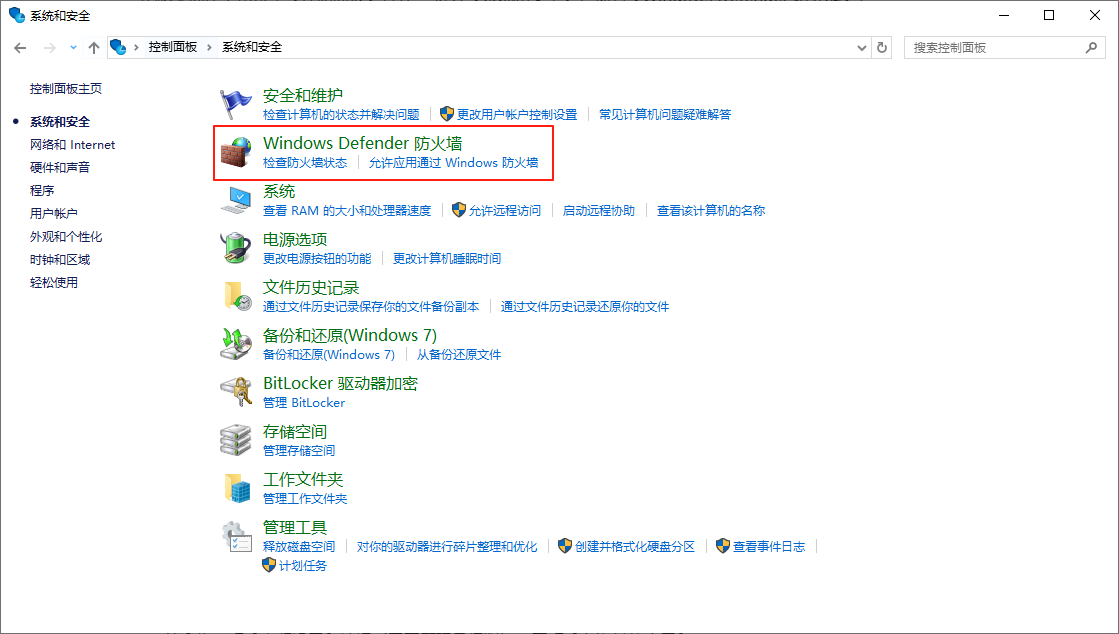Click the 备份和还原 drive icon

(236, 343)
